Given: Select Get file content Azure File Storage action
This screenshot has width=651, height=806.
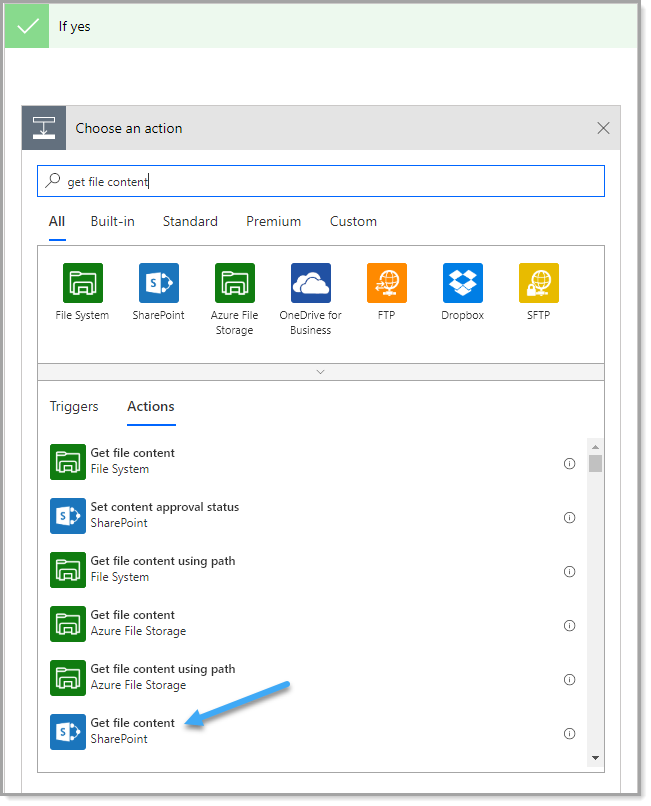Looking at the screenshot, I should point(313,624).
